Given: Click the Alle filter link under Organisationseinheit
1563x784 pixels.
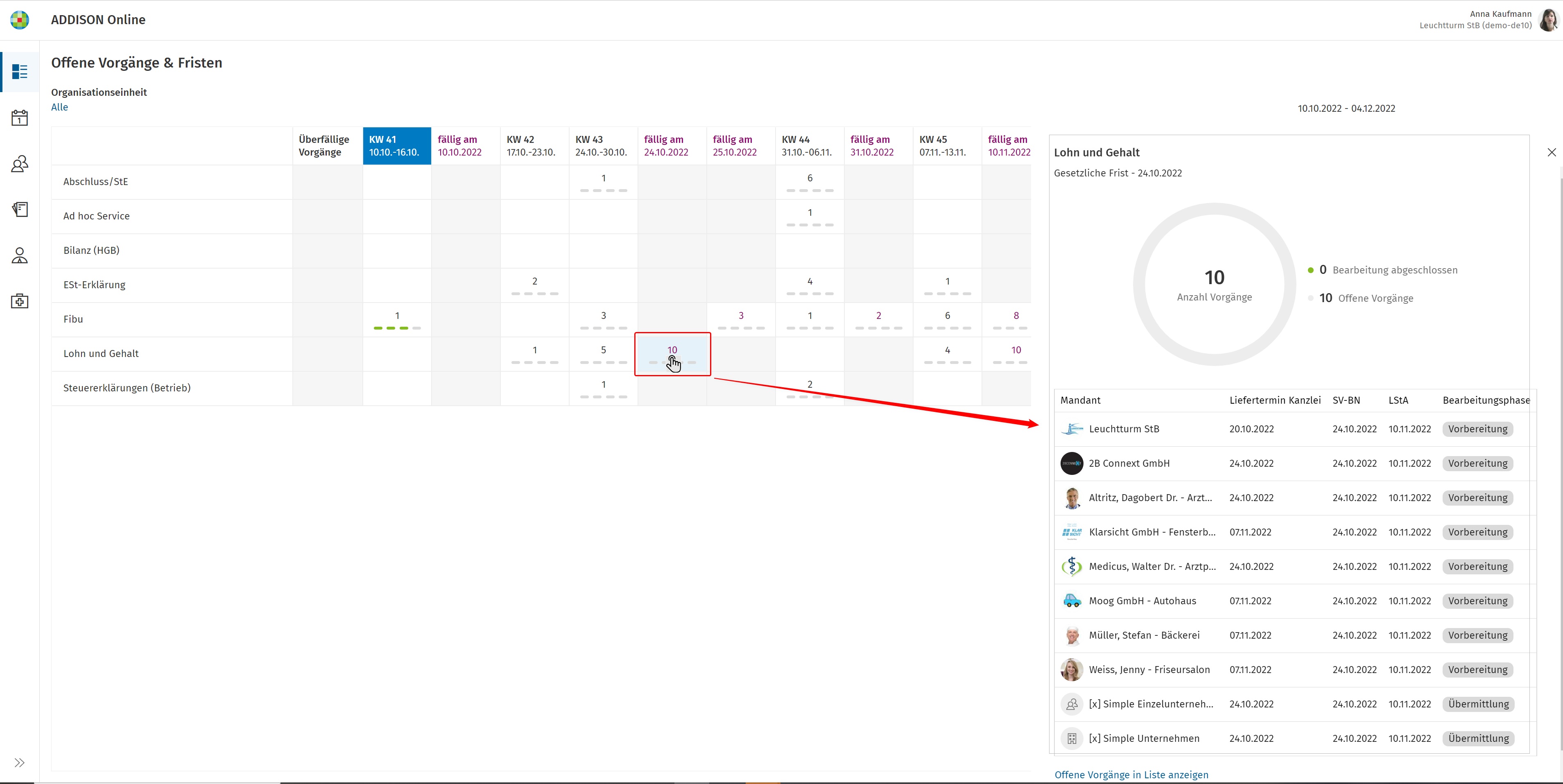Looking at the screenshot, I should tap(58, 107).
